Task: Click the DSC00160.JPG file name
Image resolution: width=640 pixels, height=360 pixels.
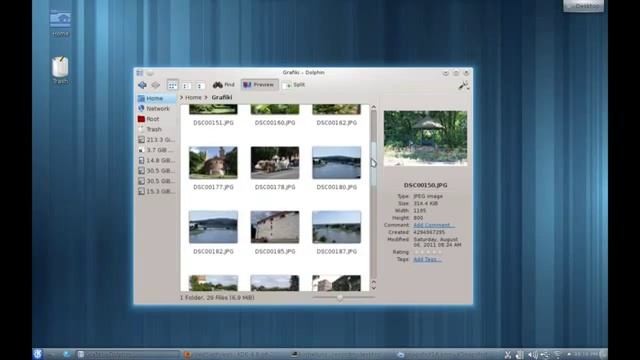Action: click(x=275, y=122)
